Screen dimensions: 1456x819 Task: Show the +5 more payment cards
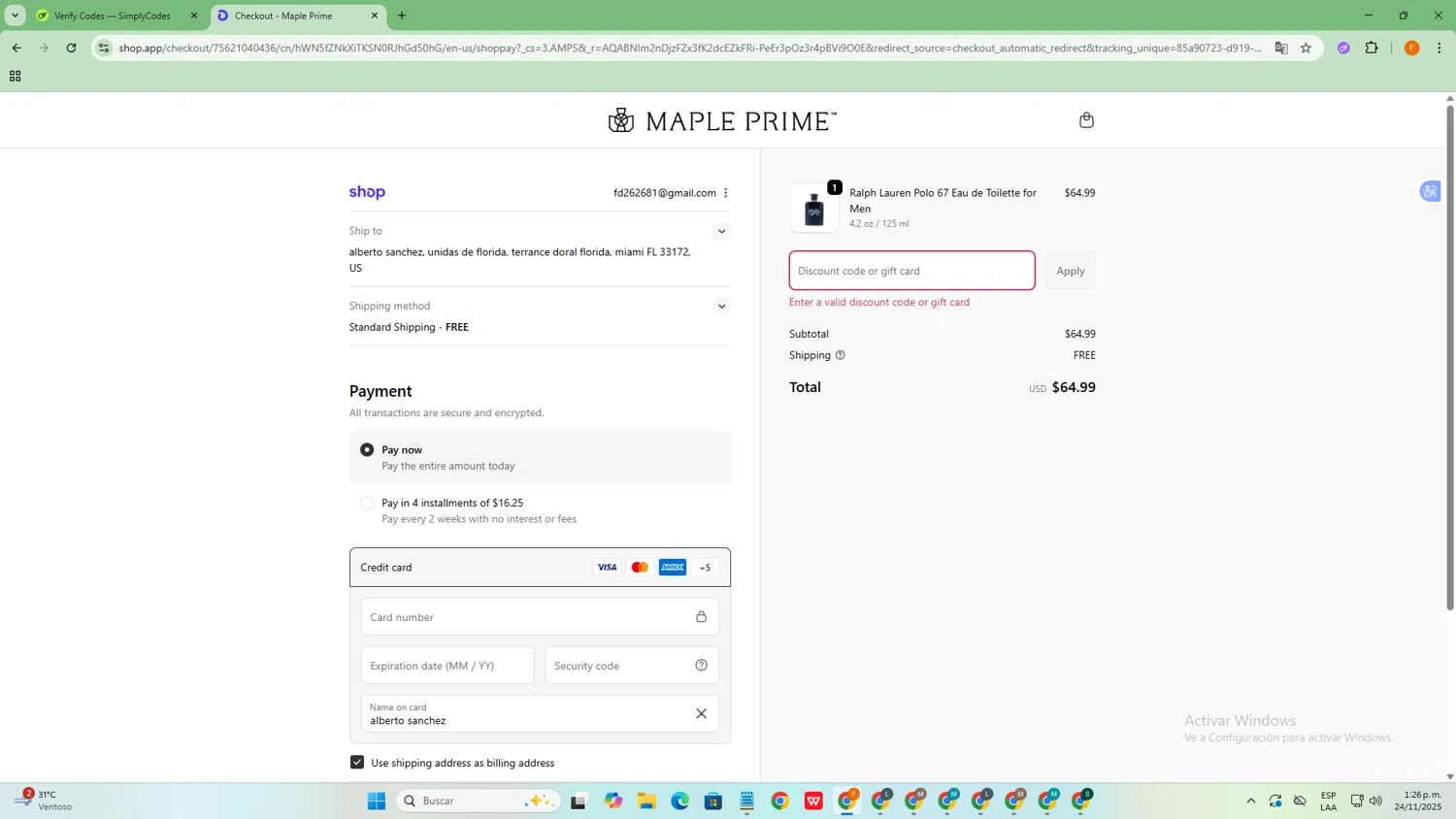tap(706, 568)
